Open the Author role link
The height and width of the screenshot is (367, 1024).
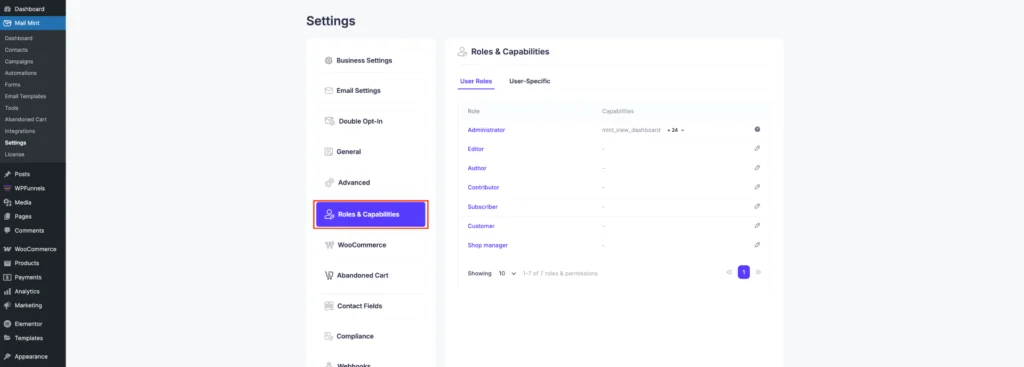click(477, 168)
